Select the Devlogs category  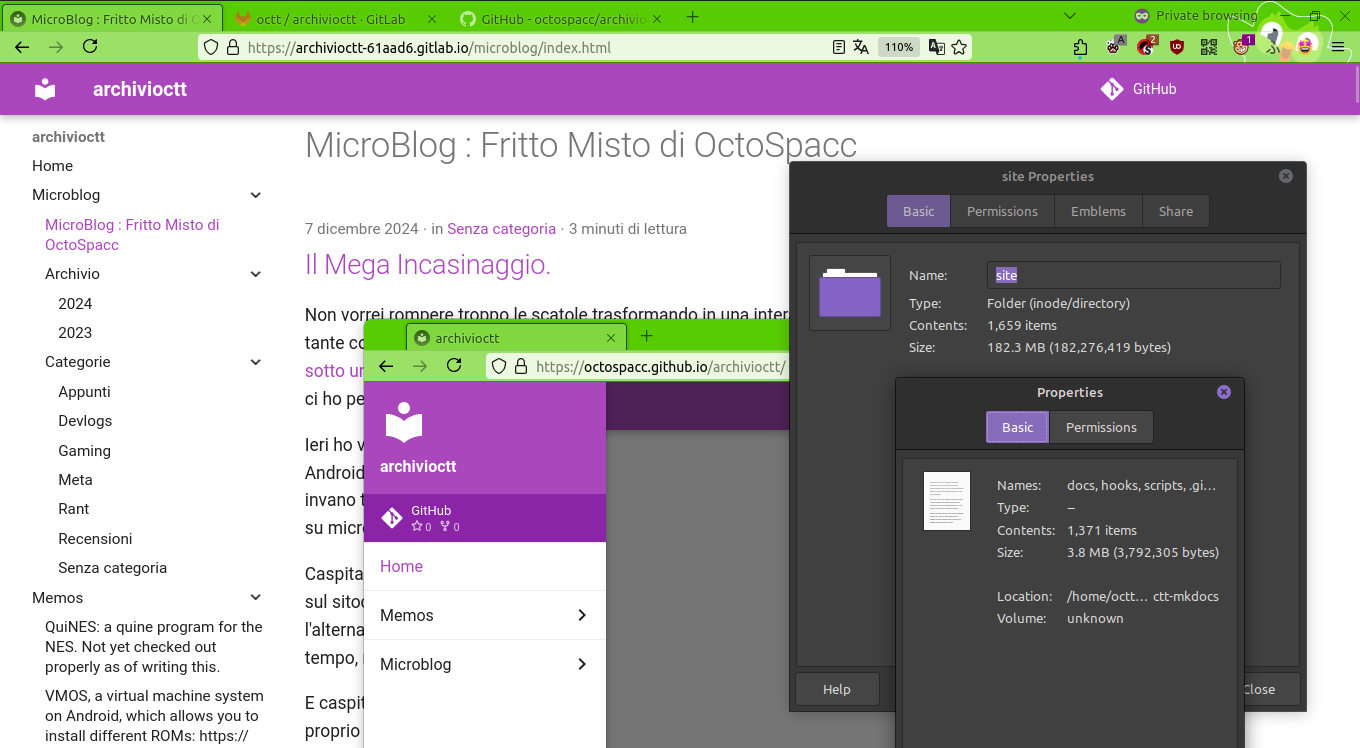pyautogui.click(x=85, y=421)
